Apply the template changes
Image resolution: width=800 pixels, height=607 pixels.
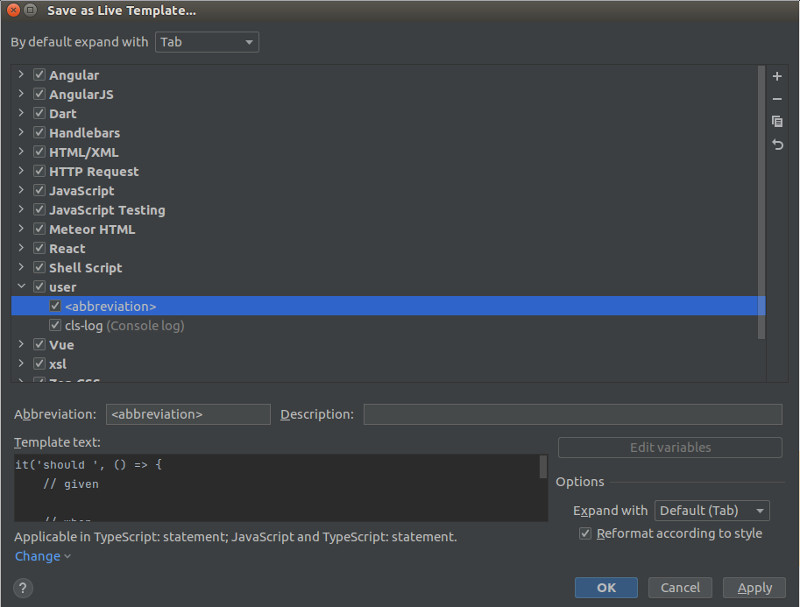(754, 587)
